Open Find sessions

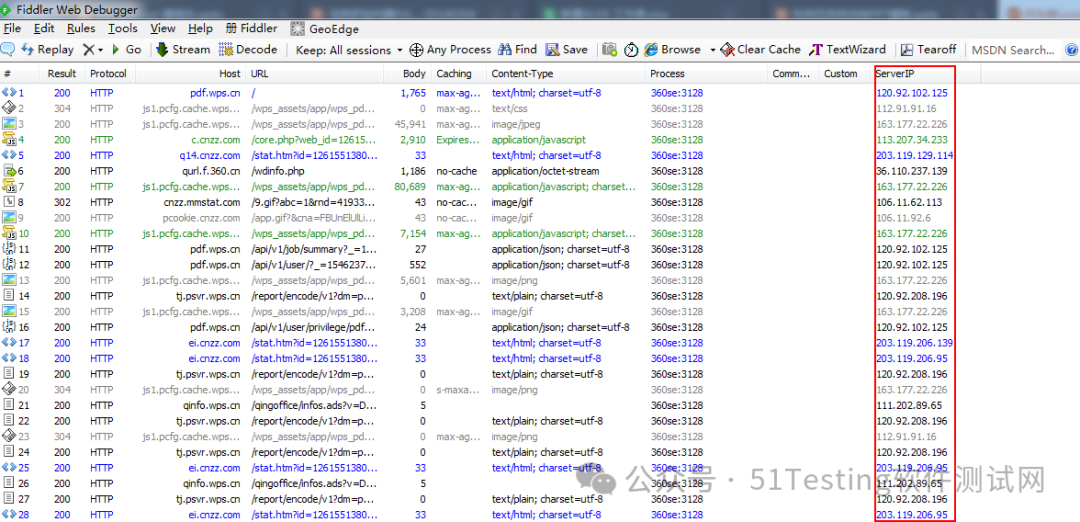point(517,50)
